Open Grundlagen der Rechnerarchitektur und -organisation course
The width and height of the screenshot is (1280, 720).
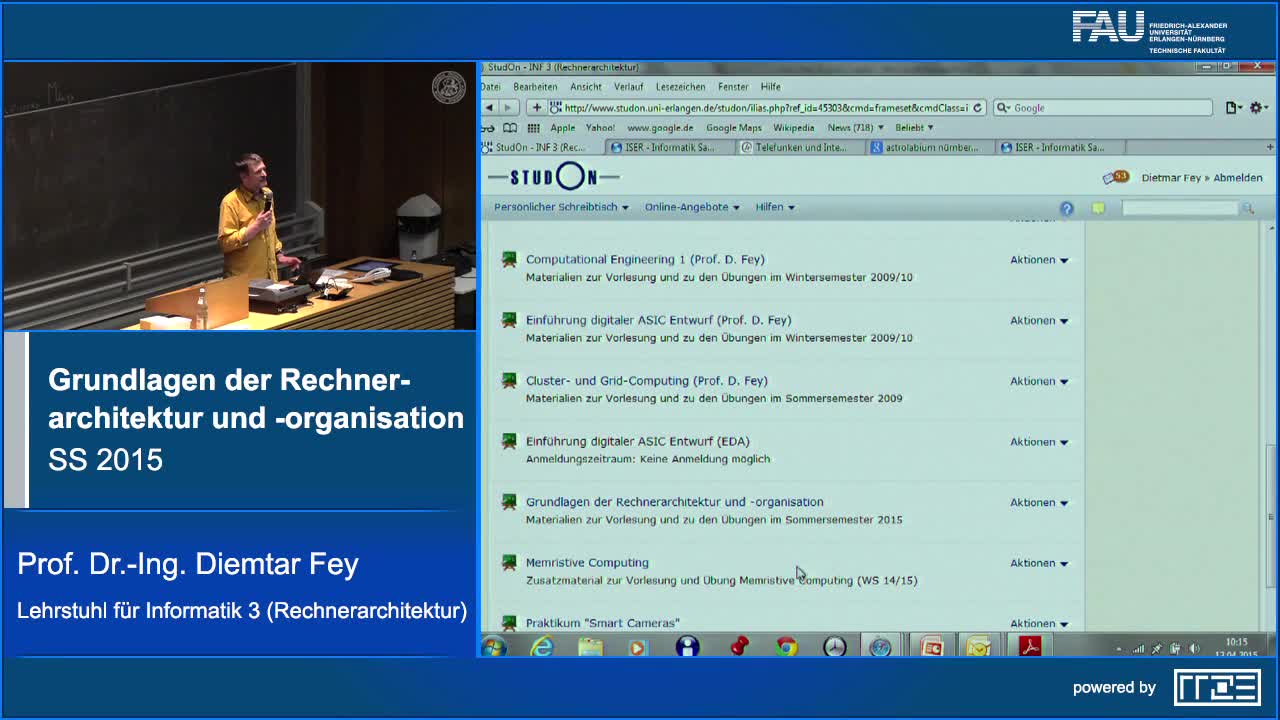[x=674, y=502]
